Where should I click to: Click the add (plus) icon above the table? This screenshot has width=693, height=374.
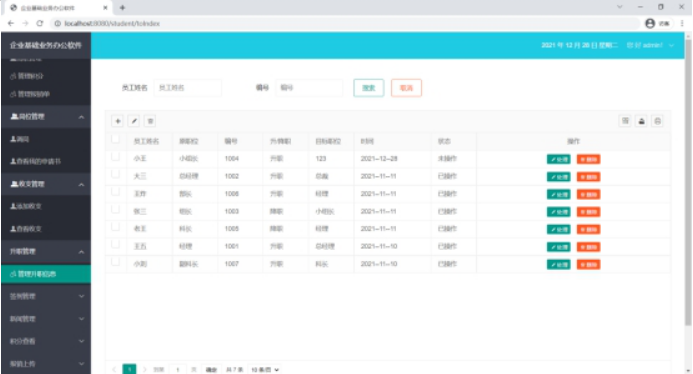click(x=118, y=121)
